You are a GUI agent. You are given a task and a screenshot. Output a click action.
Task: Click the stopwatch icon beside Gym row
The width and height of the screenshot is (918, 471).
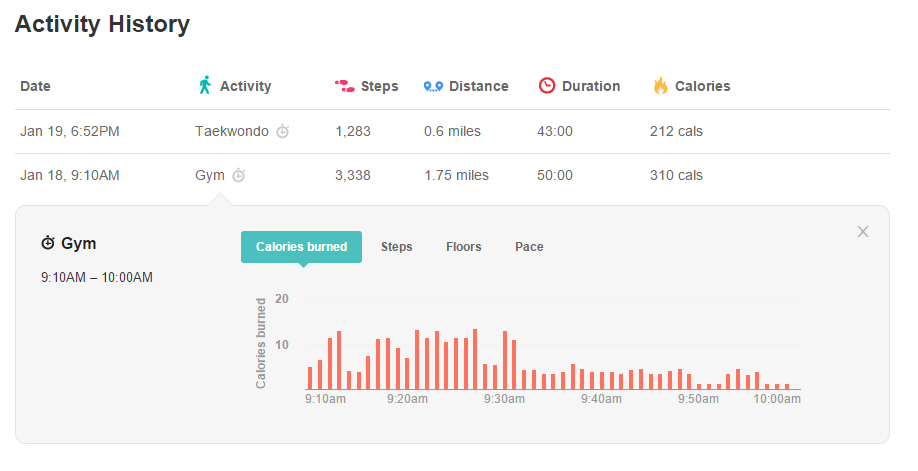point(238,176)
